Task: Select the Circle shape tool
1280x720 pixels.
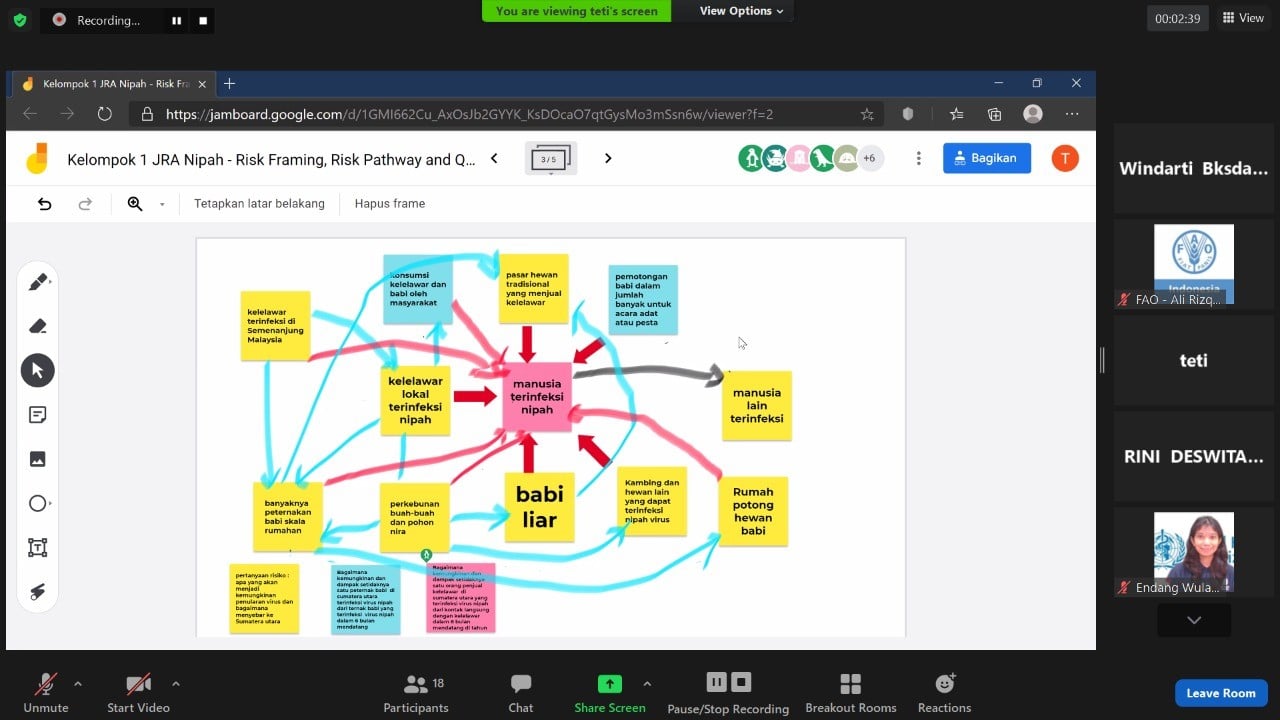Action: 38,503
